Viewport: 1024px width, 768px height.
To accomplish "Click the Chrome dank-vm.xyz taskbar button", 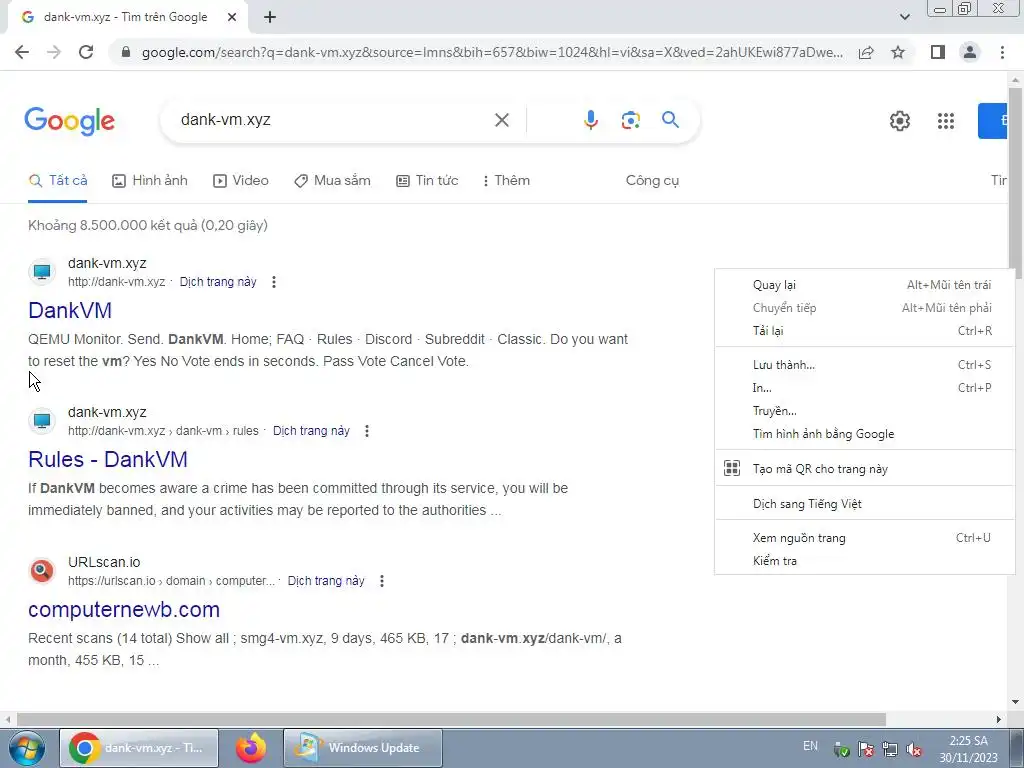I will [140, 748].
